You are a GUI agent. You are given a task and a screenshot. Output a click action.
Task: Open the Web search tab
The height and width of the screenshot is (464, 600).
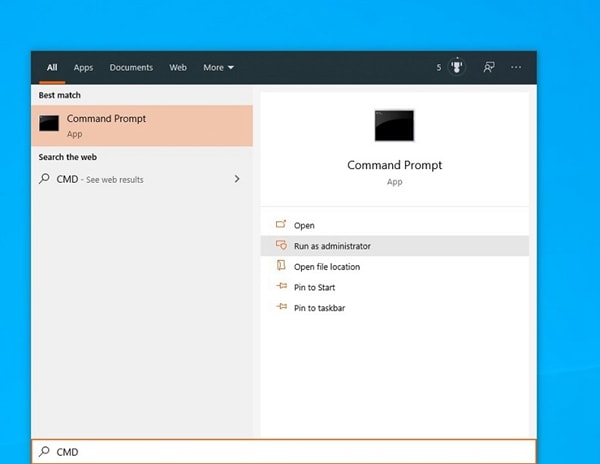click(178, 68)
